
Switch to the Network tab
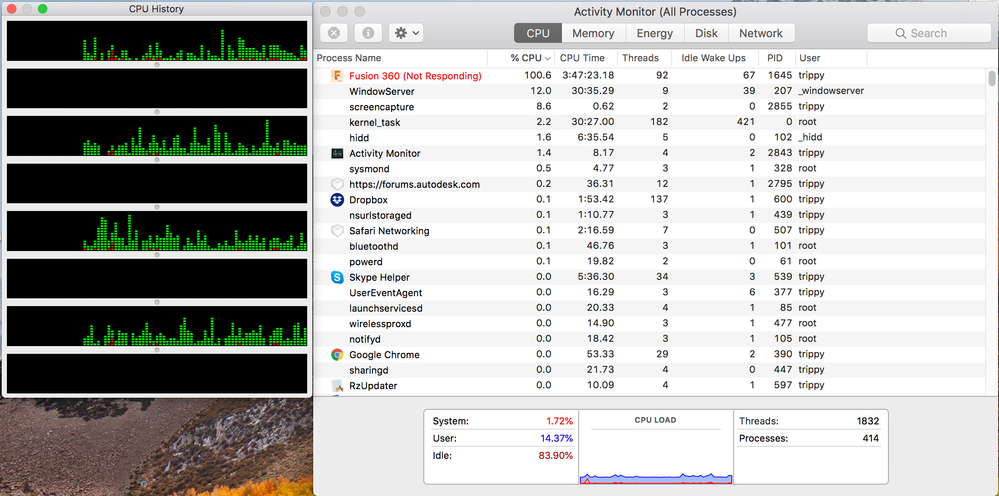pyautogui.click(x=761, y=33)
